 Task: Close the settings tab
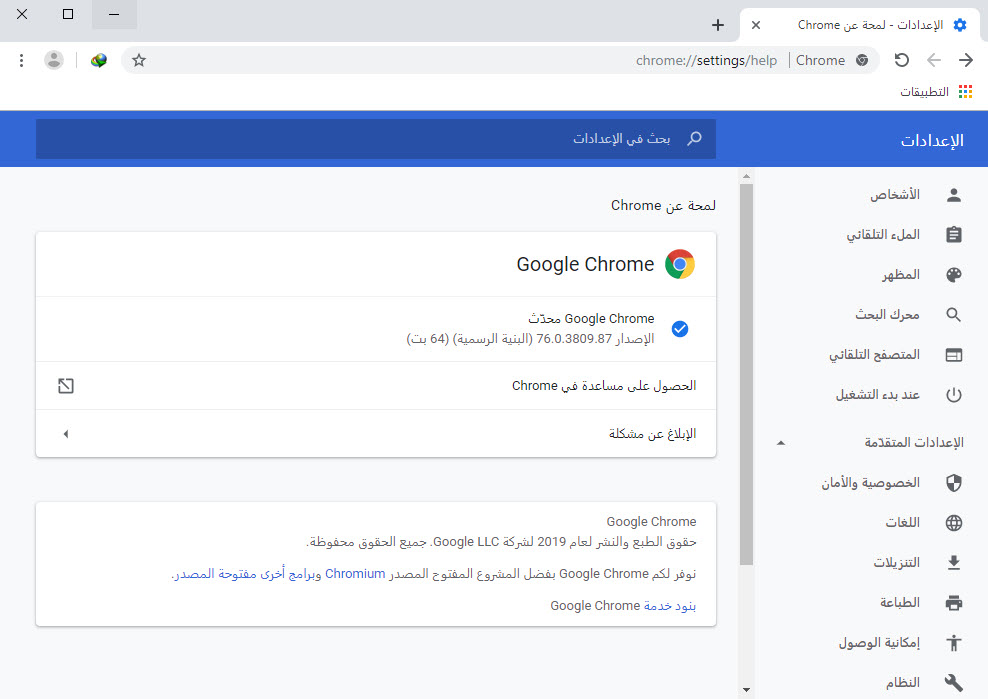click(x=756, y=25)
